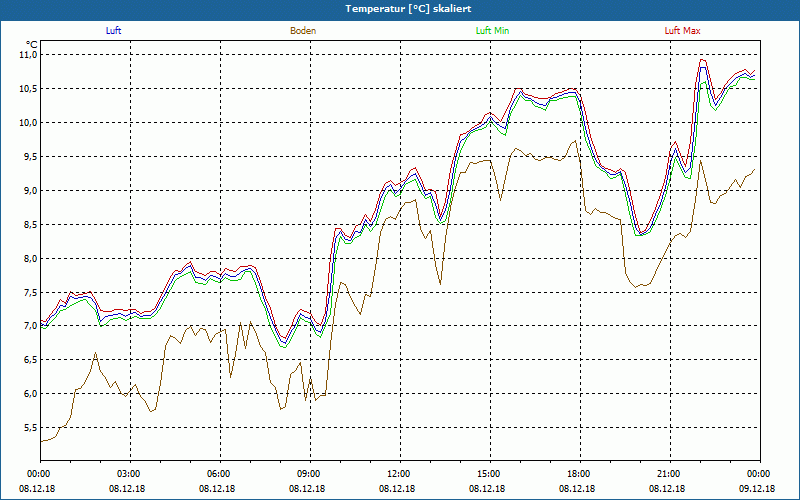Click the 6,0 value on the temperature axis
Screen dimensions: 800x500
coord(31,394)
